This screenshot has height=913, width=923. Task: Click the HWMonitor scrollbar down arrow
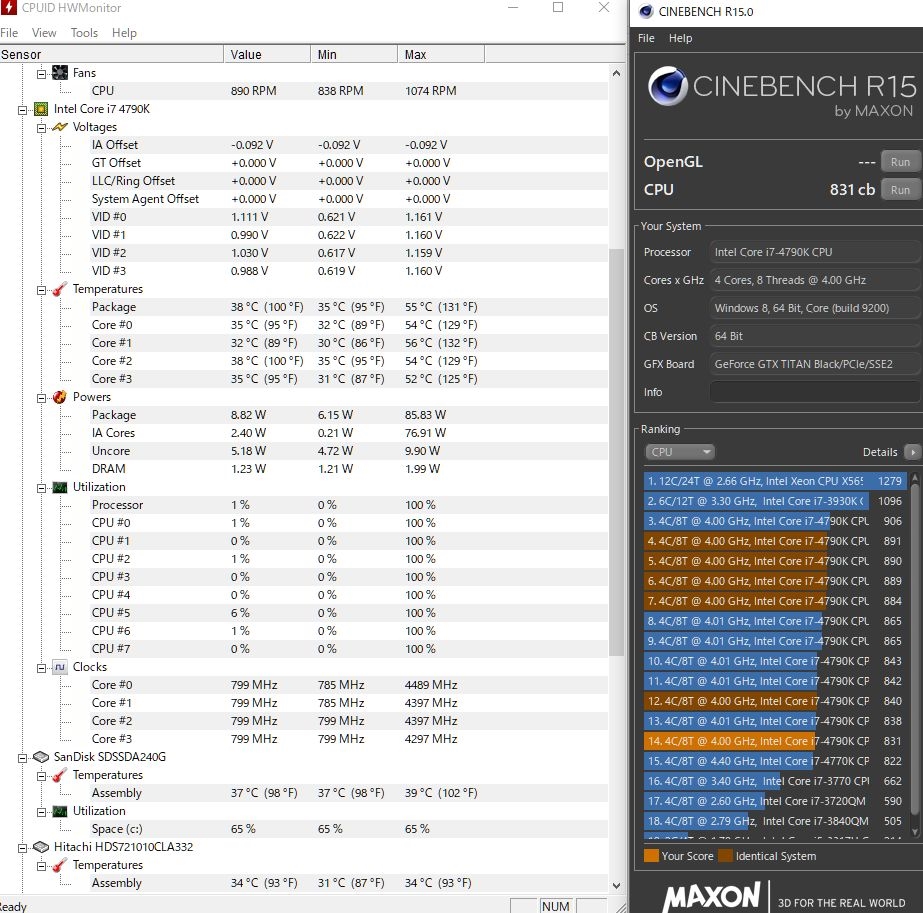(616, 885)
